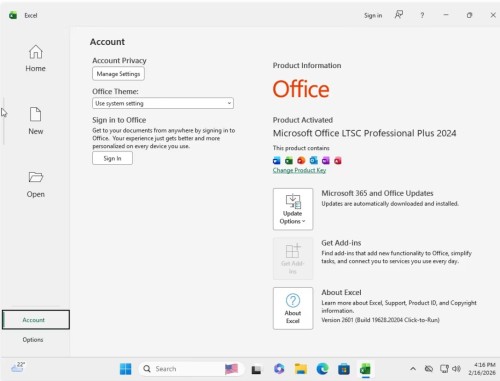Click the Product Activated label
500x381 pixels.
pyautogui.click(x=303, y=120)
